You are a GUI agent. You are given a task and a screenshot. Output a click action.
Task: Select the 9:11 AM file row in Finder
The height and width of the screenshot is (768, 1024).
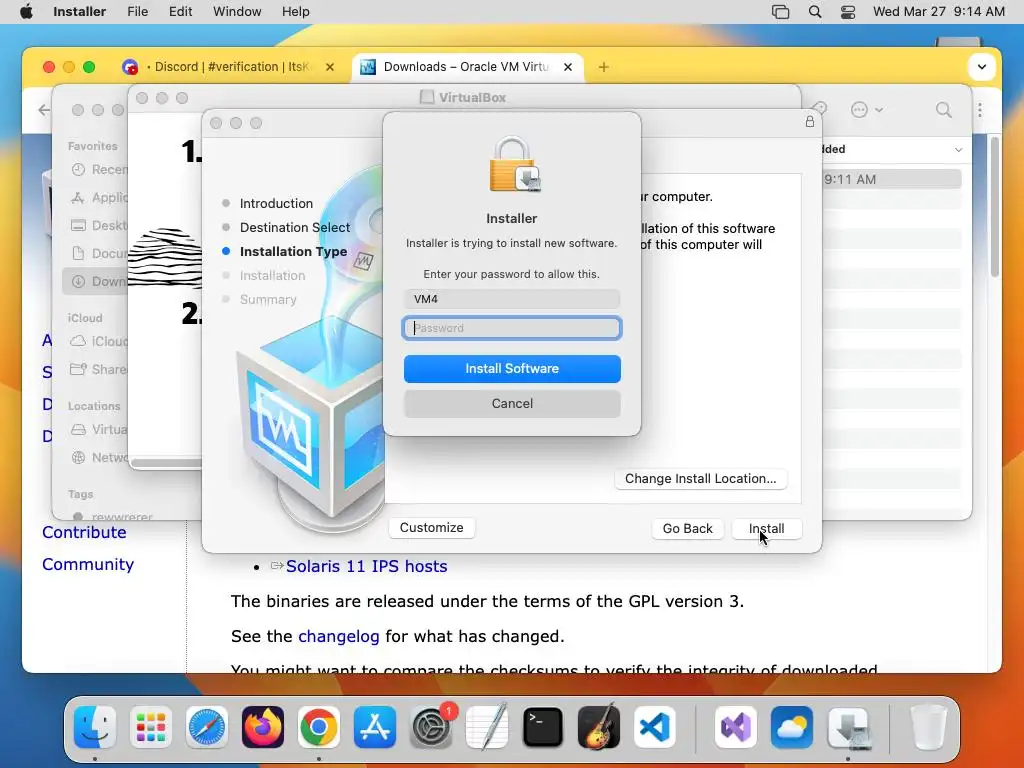pyautogui.click(x=891, y=179)
